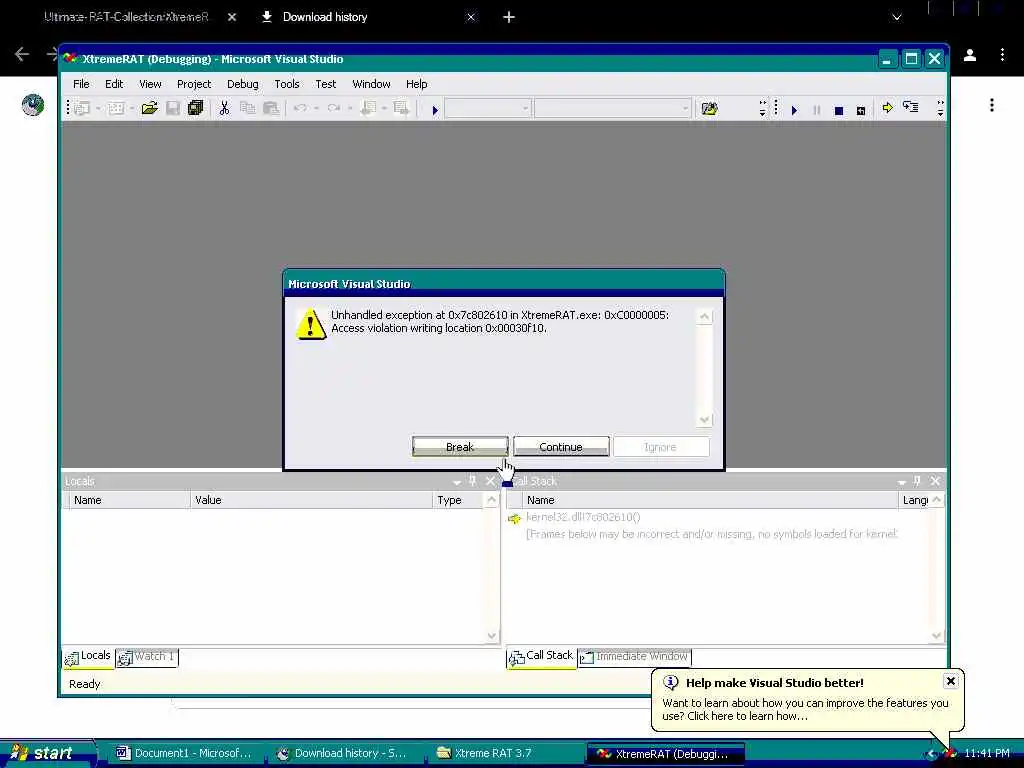Click the Find in Files toolbar icon
The height and width of the screenshot is (768, 1024).
pos(709,108)
